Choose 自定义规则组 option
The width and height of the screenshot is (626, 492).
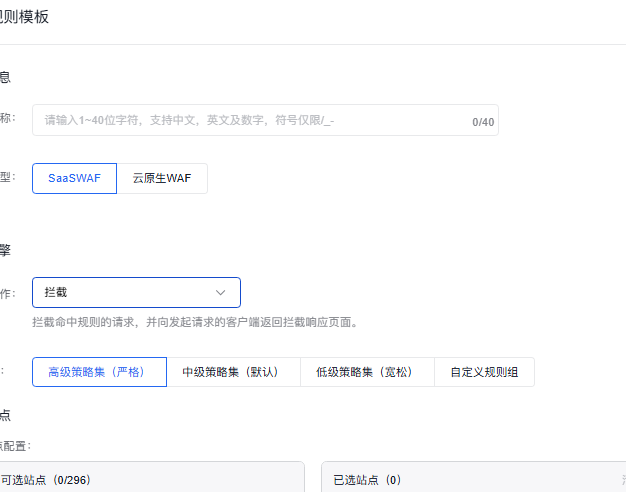pos(484,372)
